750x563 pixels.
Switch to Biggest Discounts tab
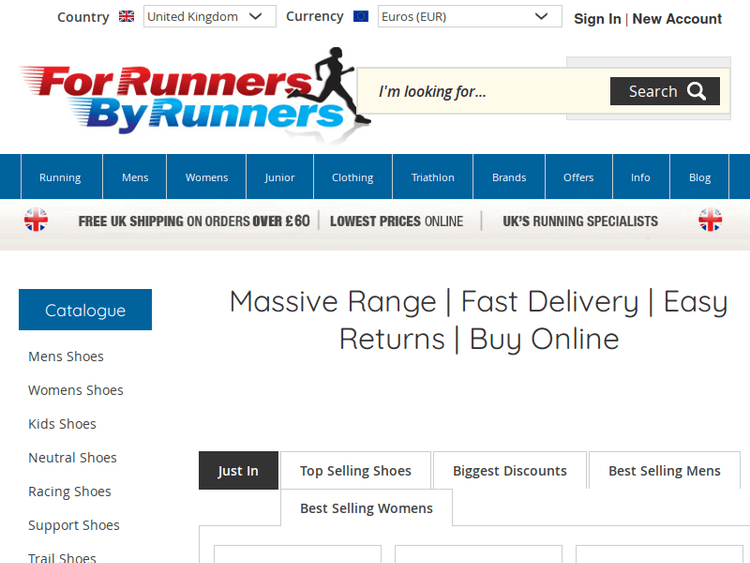[x=510, y=471]
